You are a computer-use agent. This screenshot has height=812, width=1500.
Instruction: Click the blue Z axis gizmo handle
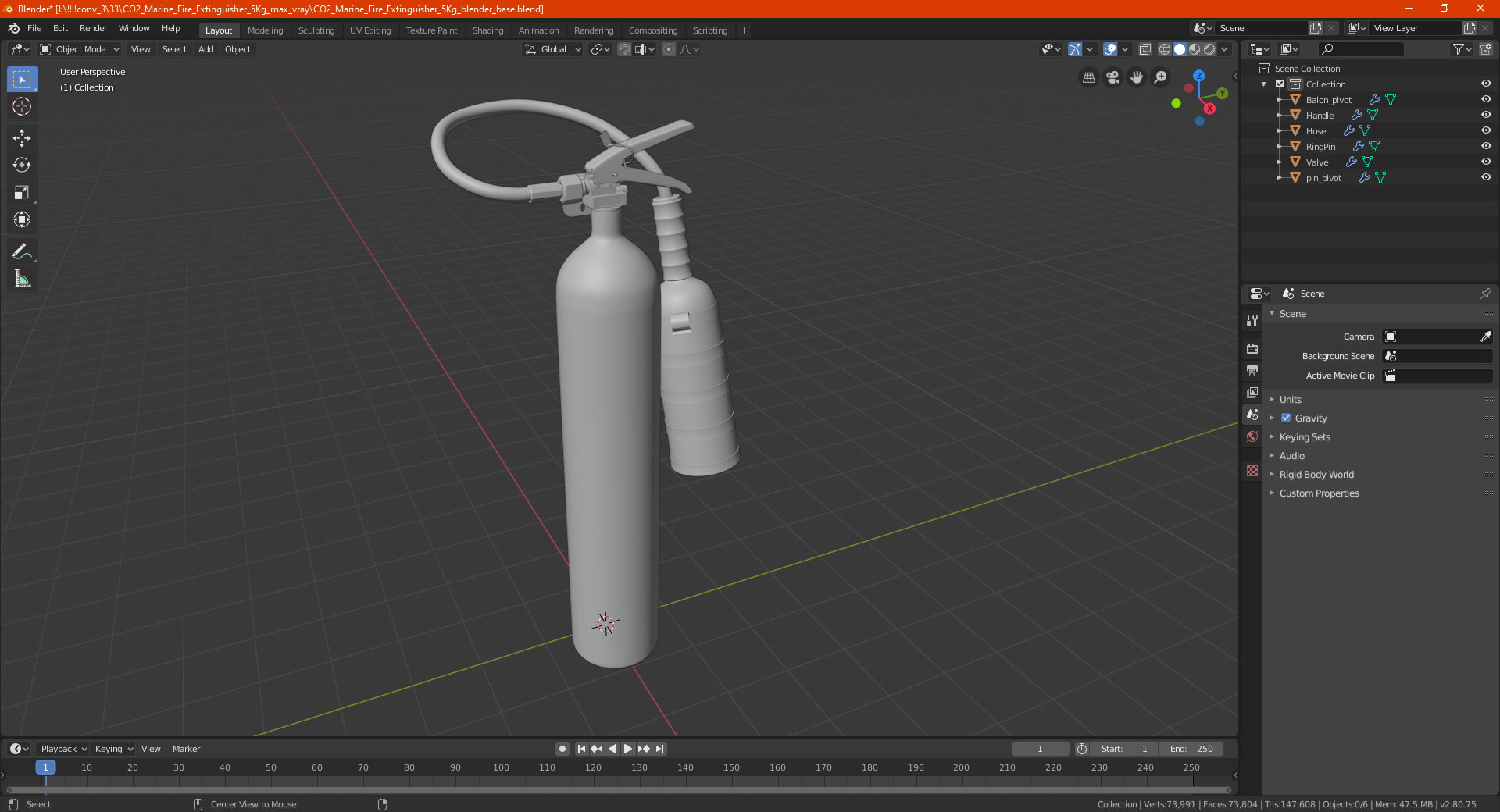tap(1198, 76)
